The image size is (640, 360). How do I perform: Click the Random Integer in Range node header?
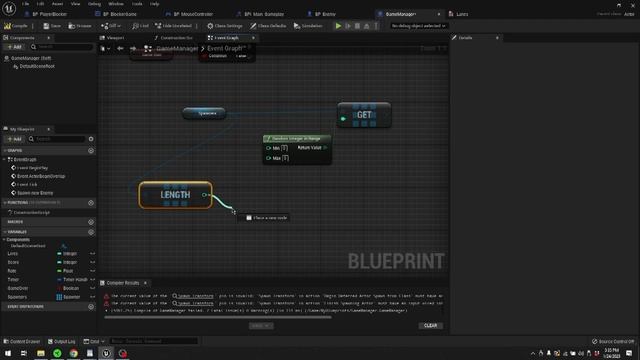coord(297,139)
